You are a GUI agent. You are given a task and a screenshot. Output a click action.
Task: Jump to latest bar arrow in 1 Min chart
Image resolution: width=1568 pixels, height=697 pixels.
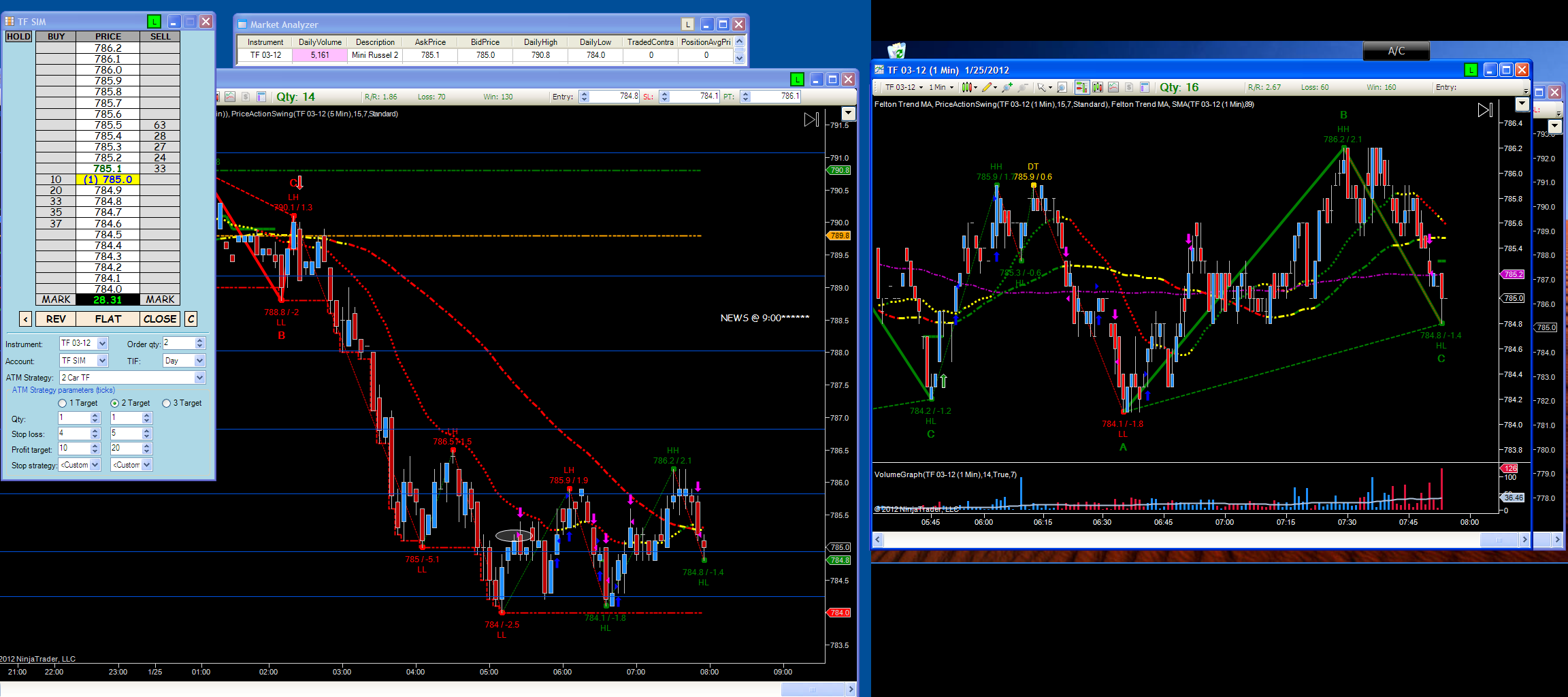pyautogui.click(x=1485, y=110)
